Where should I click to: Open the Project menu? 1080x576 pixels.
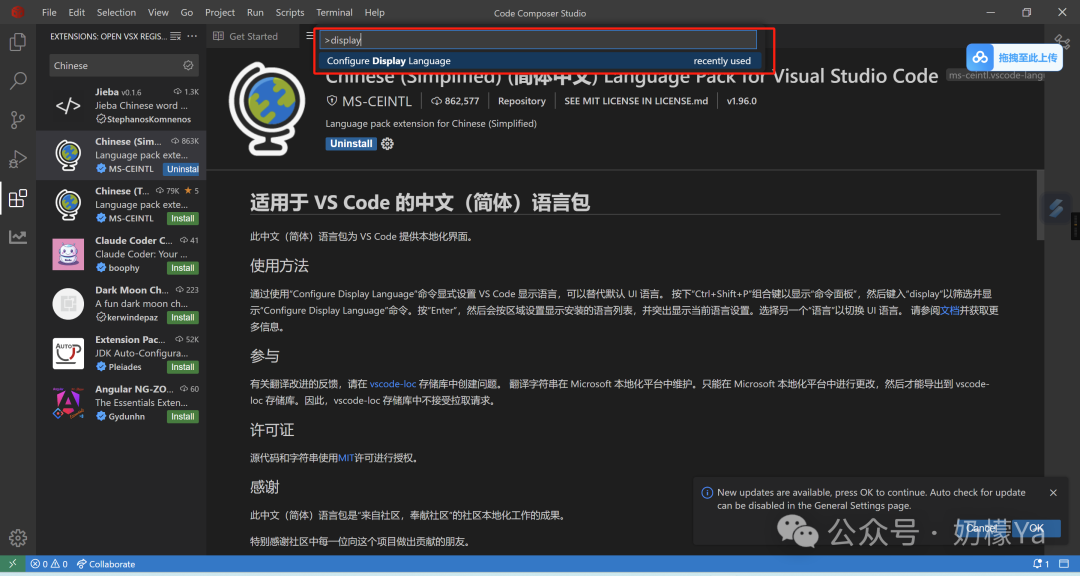coord(220,12)
